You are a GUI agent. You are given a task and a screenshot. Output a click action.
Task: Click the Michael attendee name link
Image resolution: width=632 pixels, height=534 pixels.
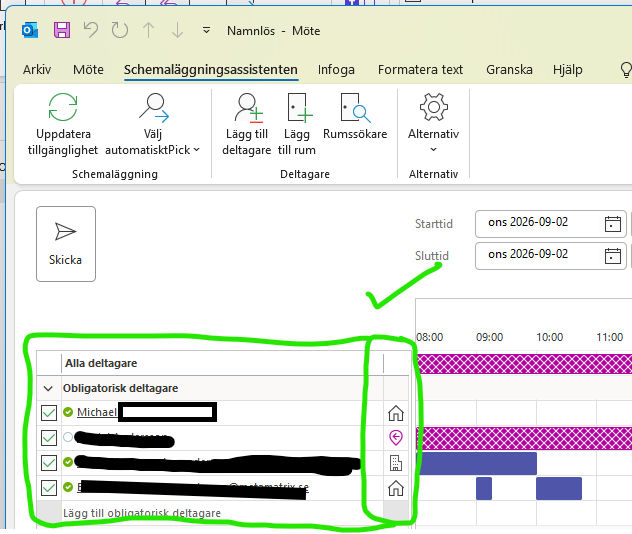97,412
